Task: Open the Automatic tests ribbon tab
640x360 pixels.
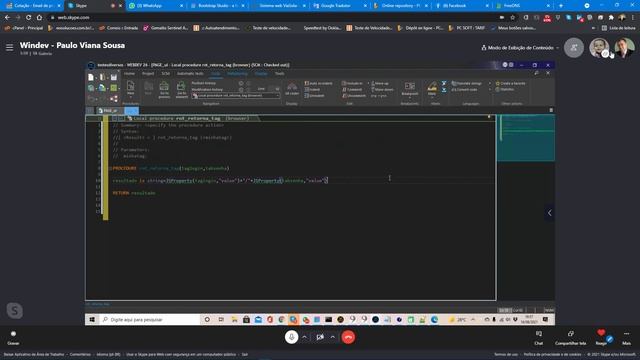Action: [x=190, y=73]
